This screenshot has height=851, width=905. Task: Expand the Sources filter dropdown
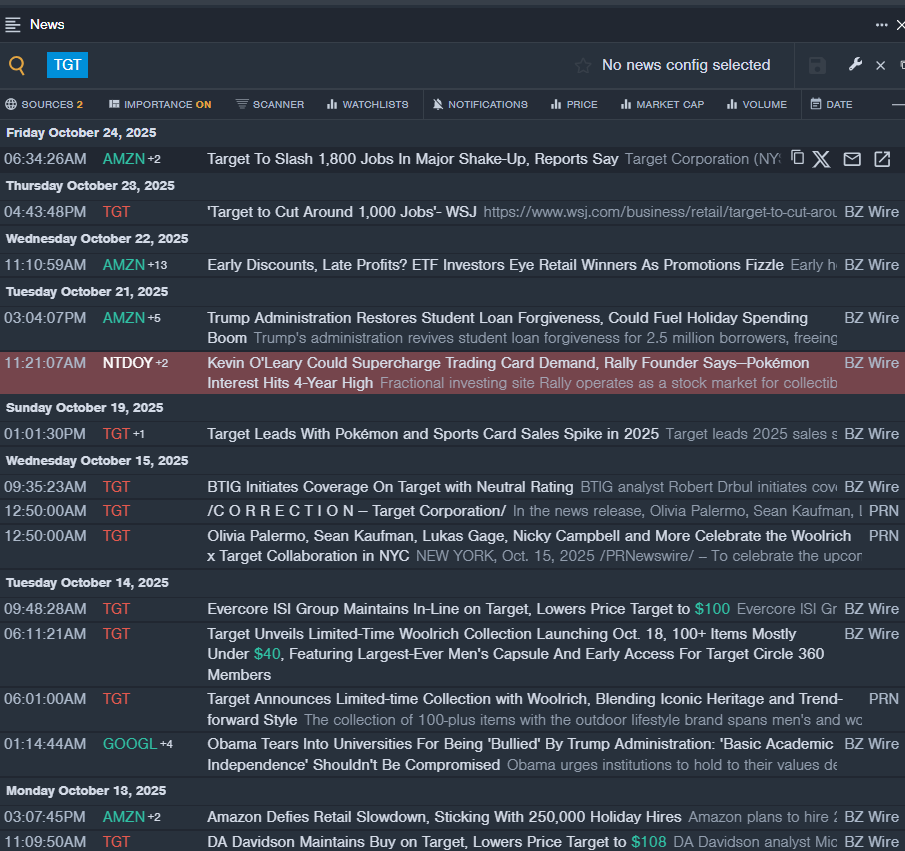point(44,104)
